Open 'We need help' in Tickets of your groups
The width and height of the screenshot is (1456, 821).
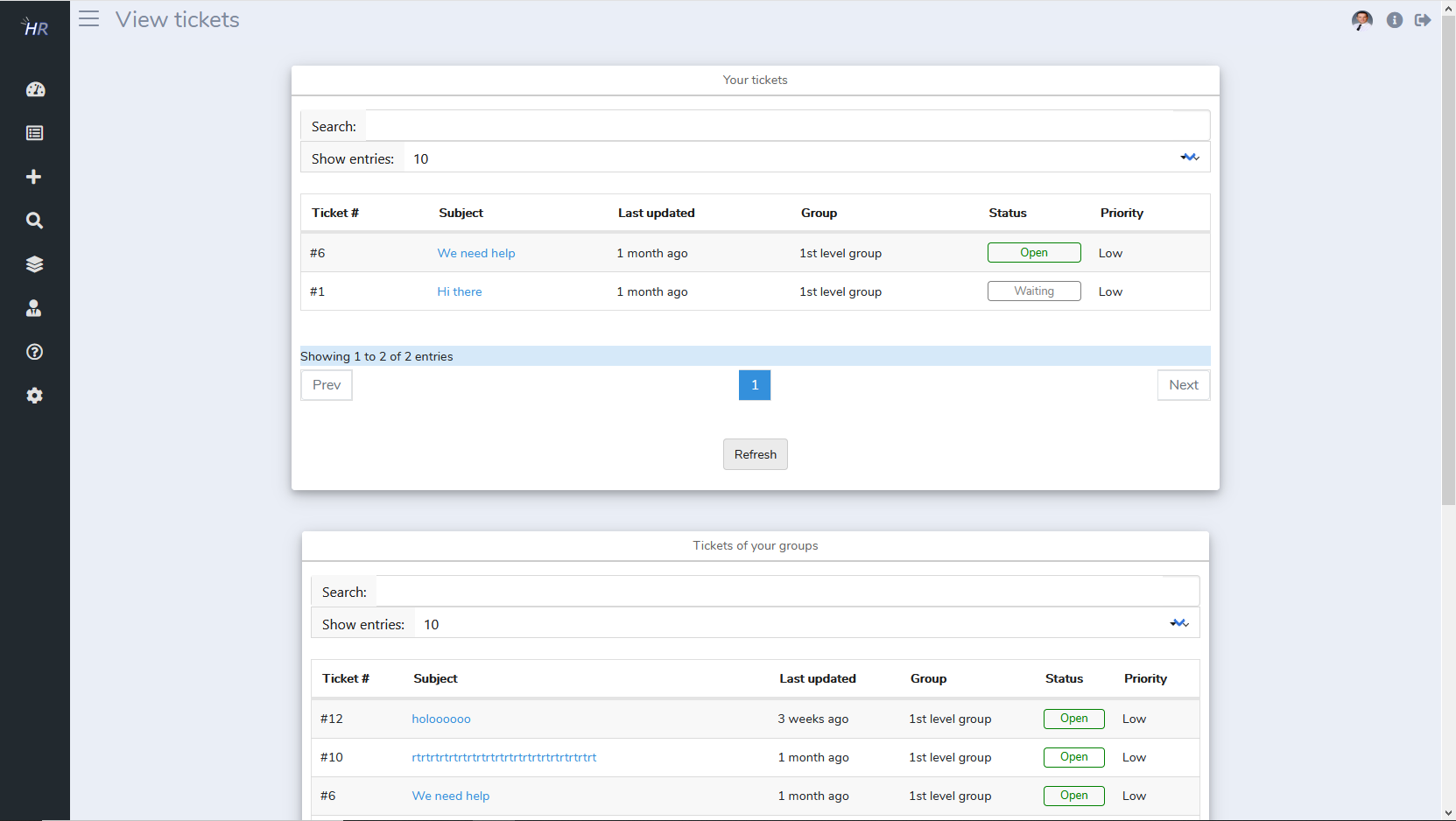(451, 796)
